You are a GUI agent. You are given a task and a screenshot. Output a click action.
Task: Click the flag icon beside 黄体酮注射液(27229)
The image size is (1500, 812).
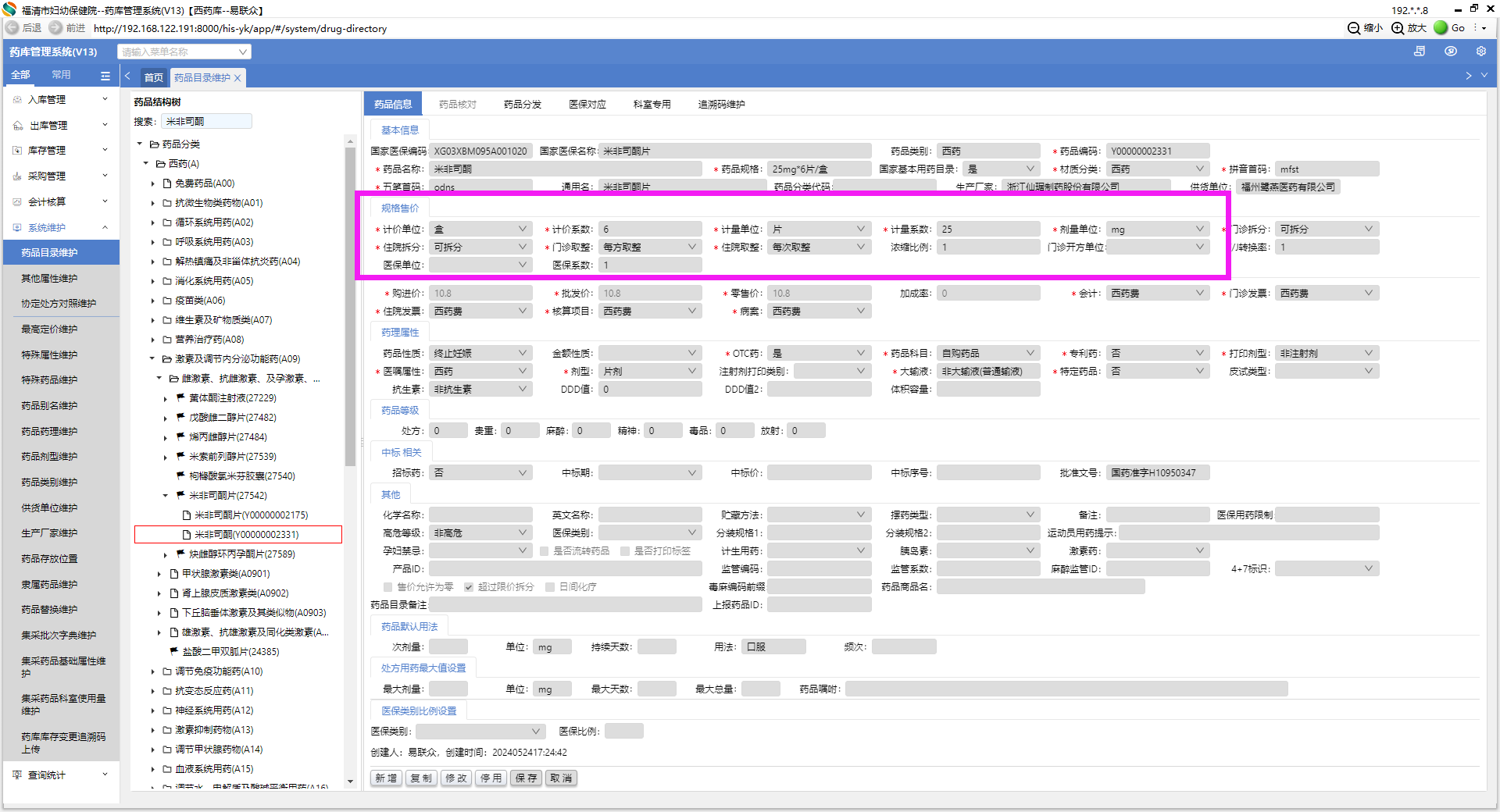(180, 398)
